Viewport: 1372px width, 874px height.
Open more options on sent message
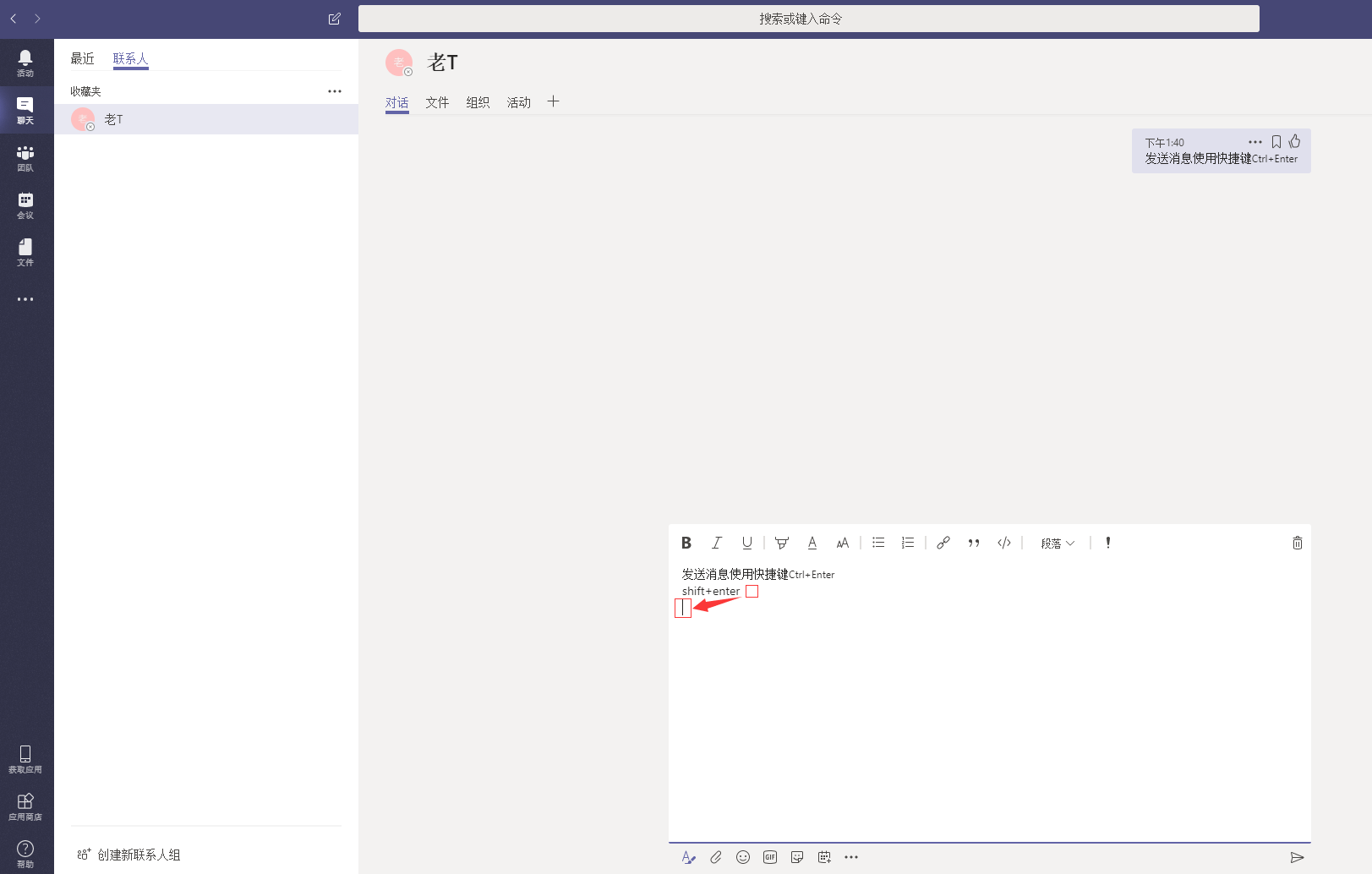point(1255,142)
